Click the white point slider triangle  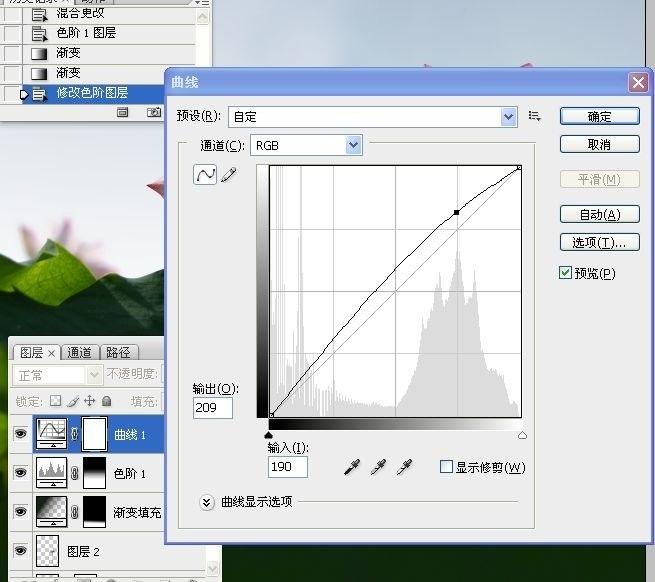tap(521, 435)
